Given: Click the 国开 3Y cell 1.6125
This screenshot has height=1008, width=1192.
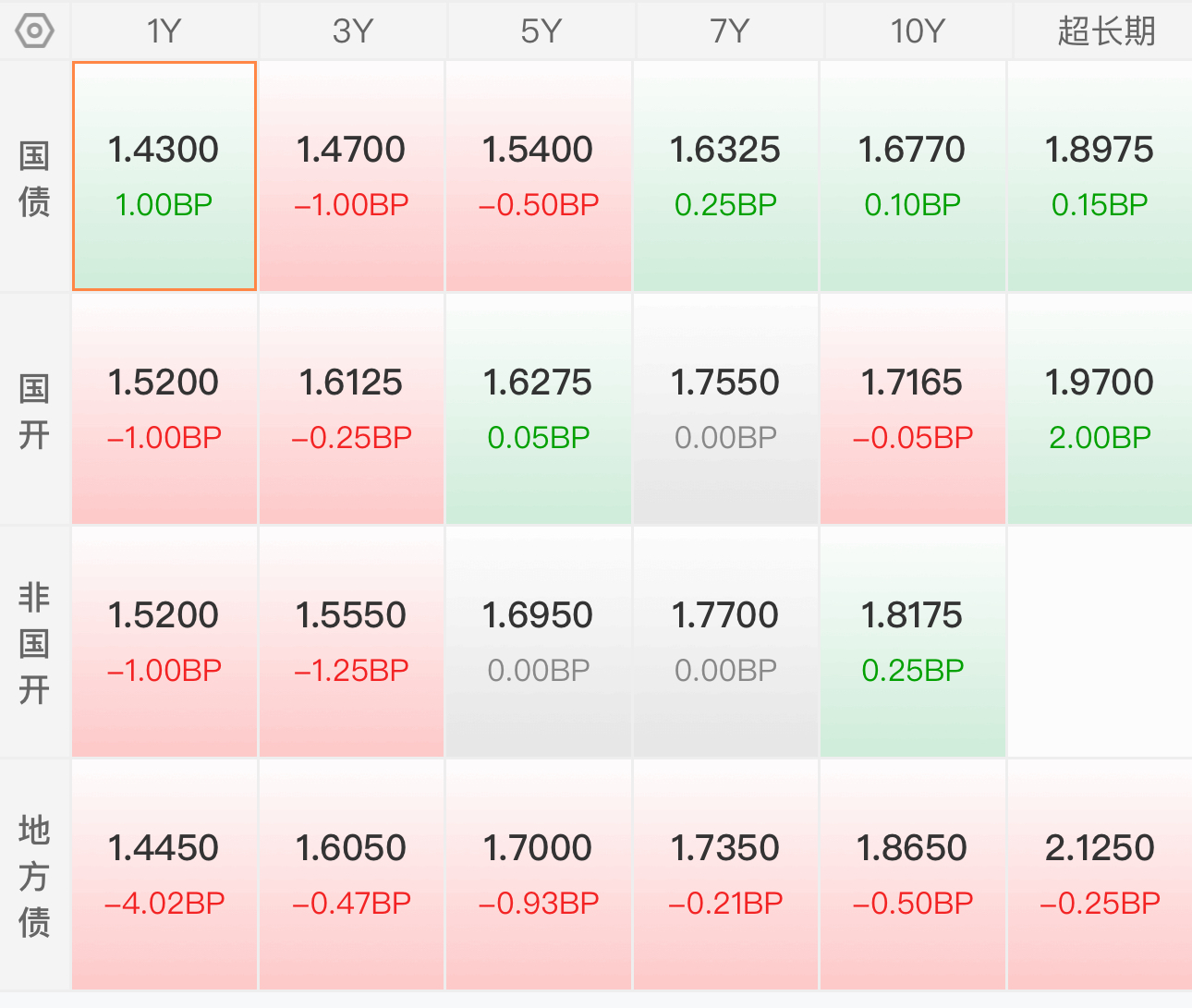Looking at the screenshot, I should [x=351, y=409].
